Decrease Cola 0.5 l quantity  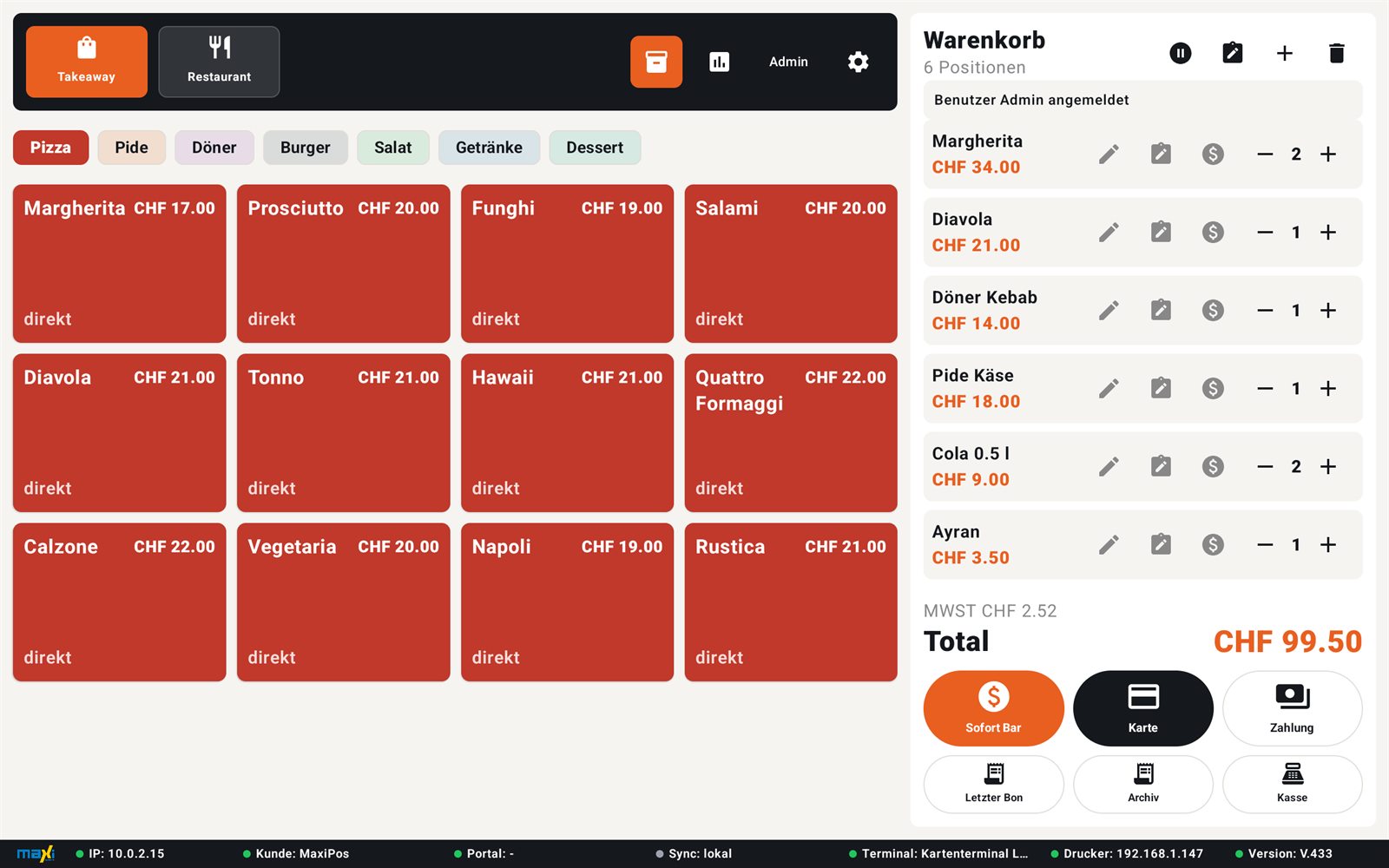point(1265,467)
